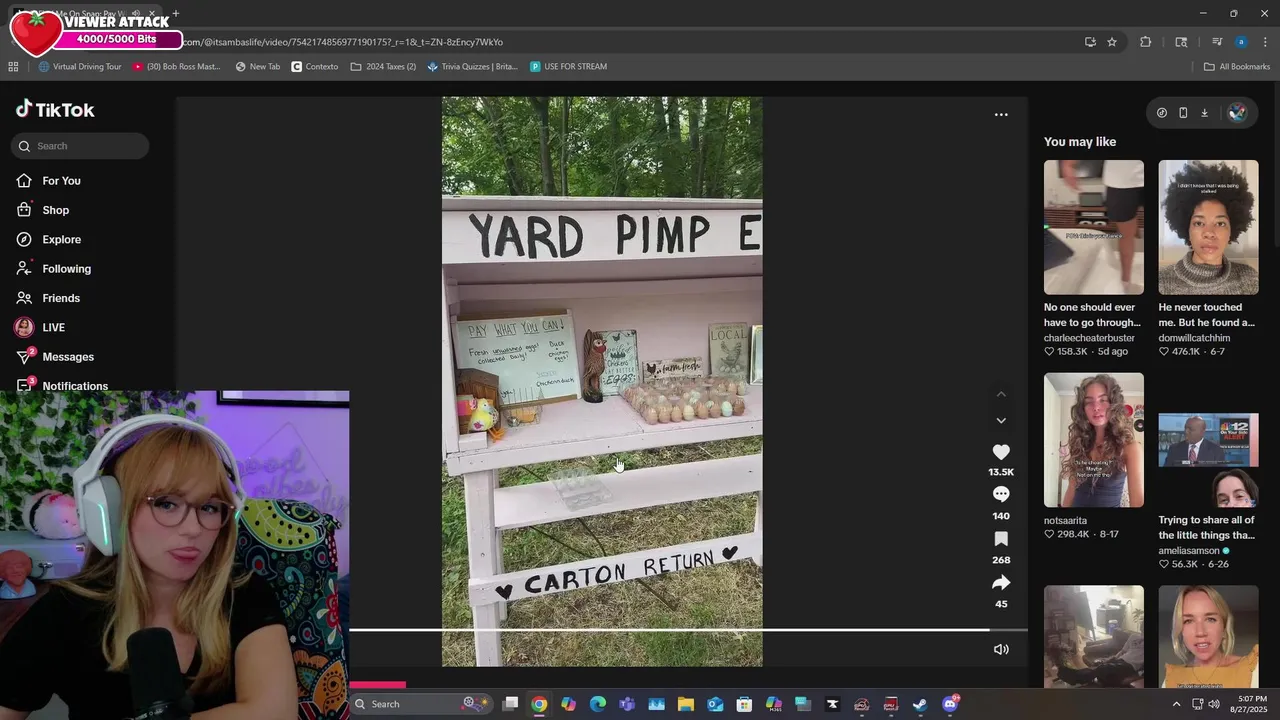Open the TikTok logo home link

pos(55,110)
